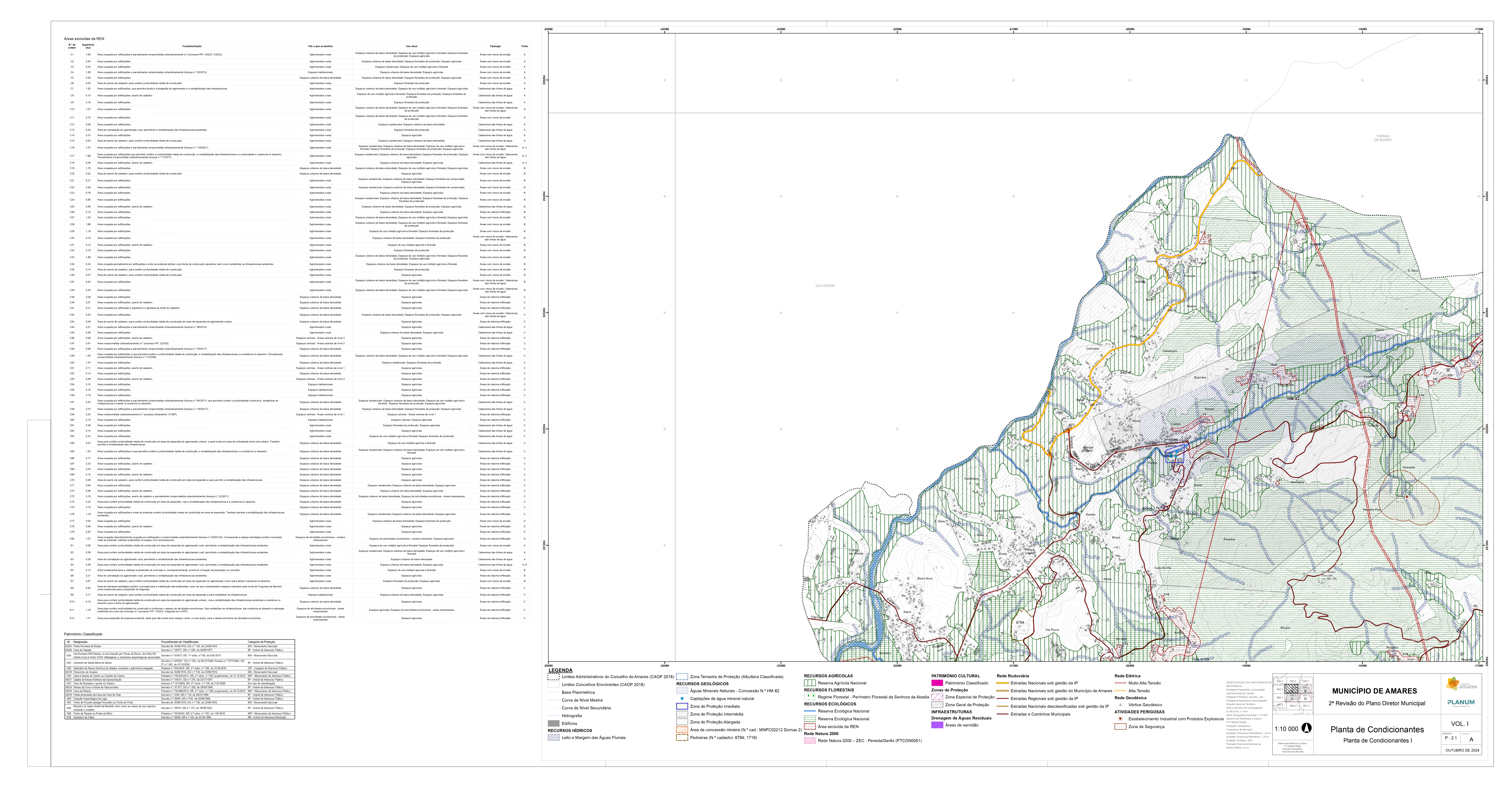This screenshot has height=791, width=1512.
Task: Click the Regime Florestal tree-pattern legend symbol
Action: [x=810, y=697]
